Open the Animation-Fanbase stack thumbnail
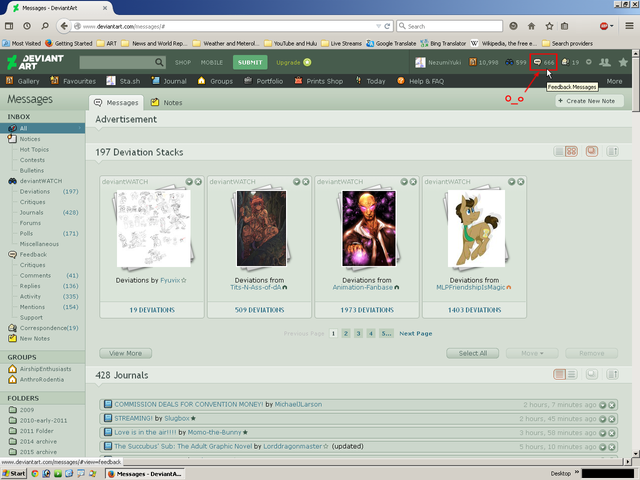The image size is (640, 480). point(369,229)
